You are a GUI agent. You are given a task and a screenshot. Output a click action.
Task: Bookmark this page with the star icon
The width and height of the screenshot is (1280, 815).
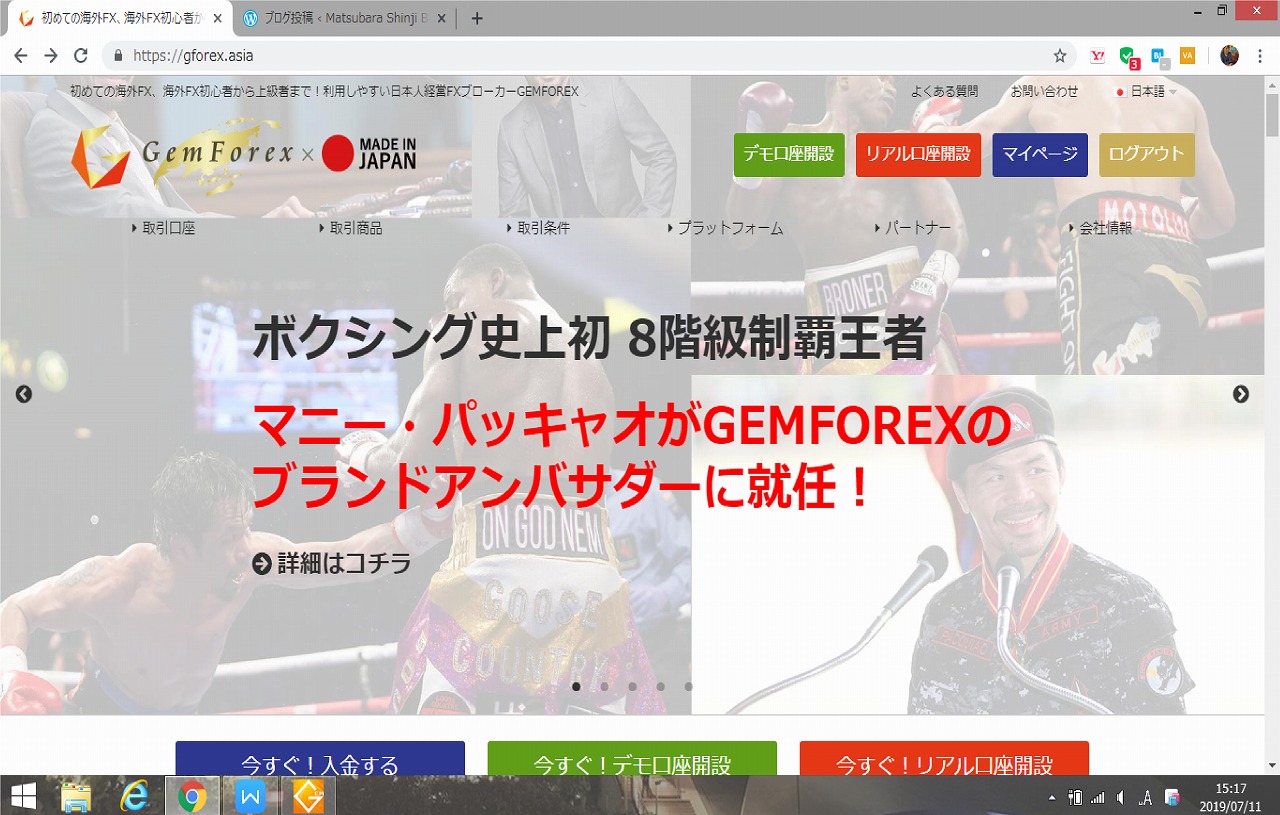(1060, 56)
